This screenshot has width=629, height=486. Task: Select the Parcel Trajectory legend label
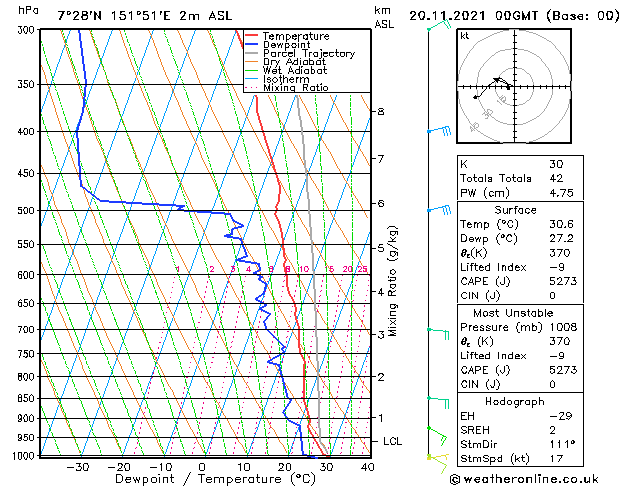tap(309, 53)
